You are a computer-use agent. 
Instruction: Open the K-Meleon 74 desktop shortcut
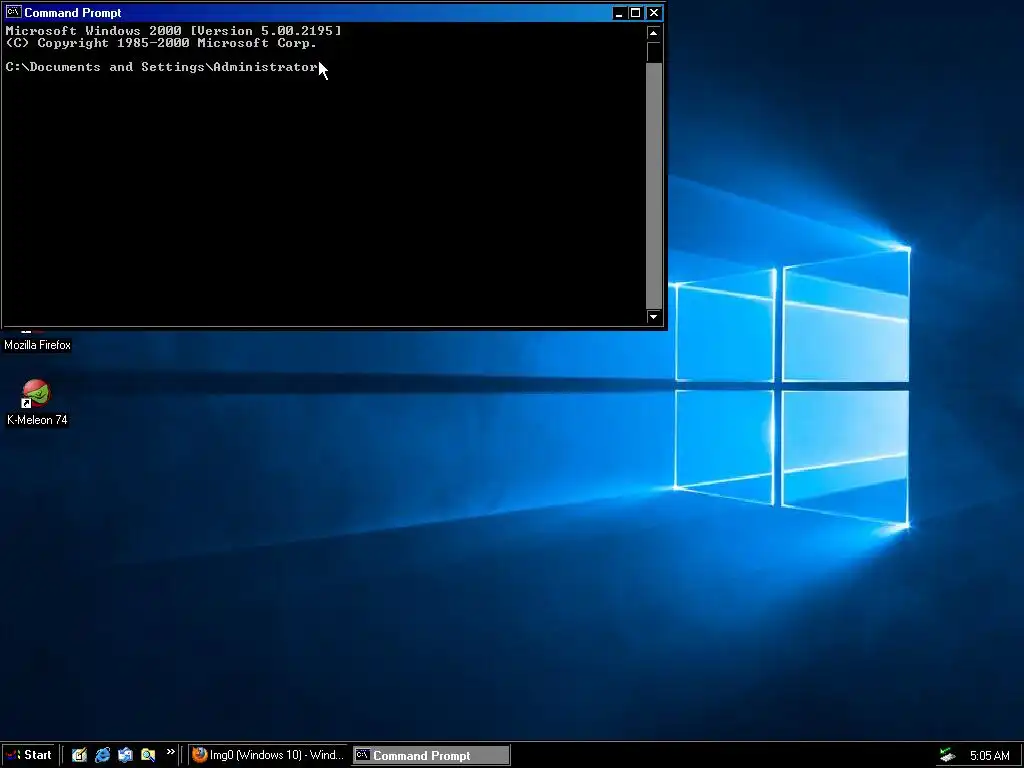point(37,402)
